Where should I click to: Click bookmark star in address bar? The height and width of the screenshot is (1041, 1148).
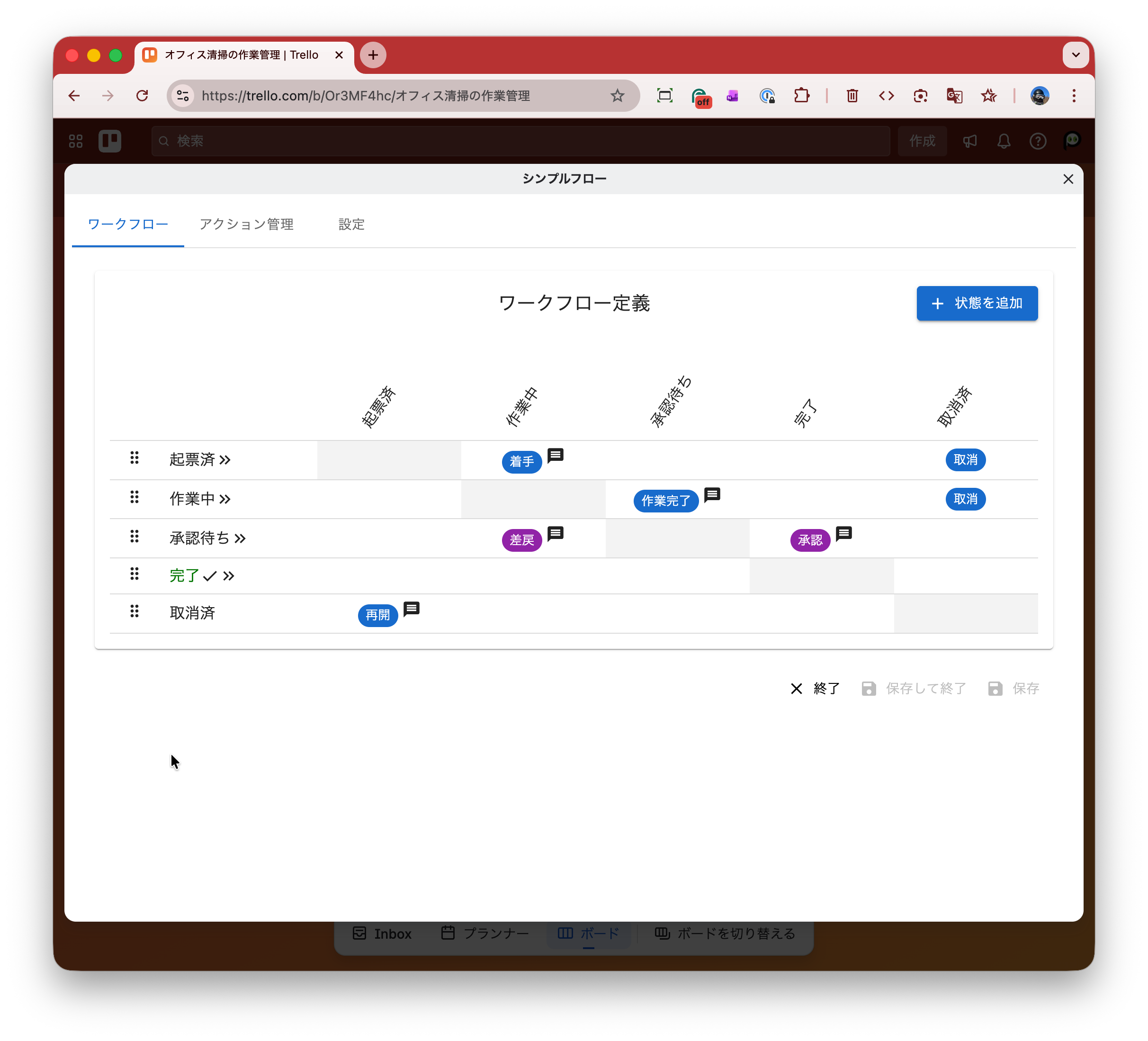(617, 96)
